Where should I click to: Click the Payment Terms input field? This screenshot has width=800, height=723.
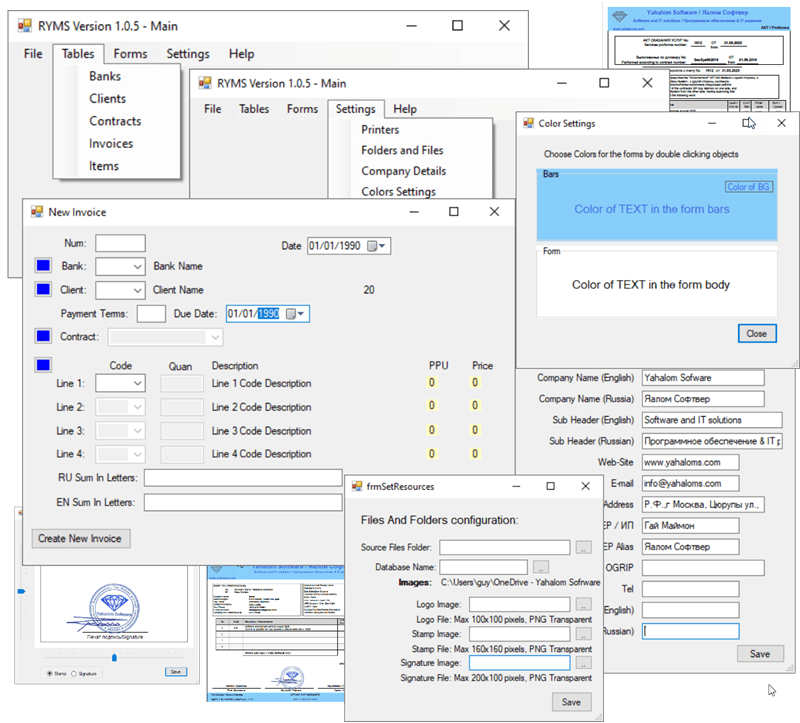click(151, 314)
